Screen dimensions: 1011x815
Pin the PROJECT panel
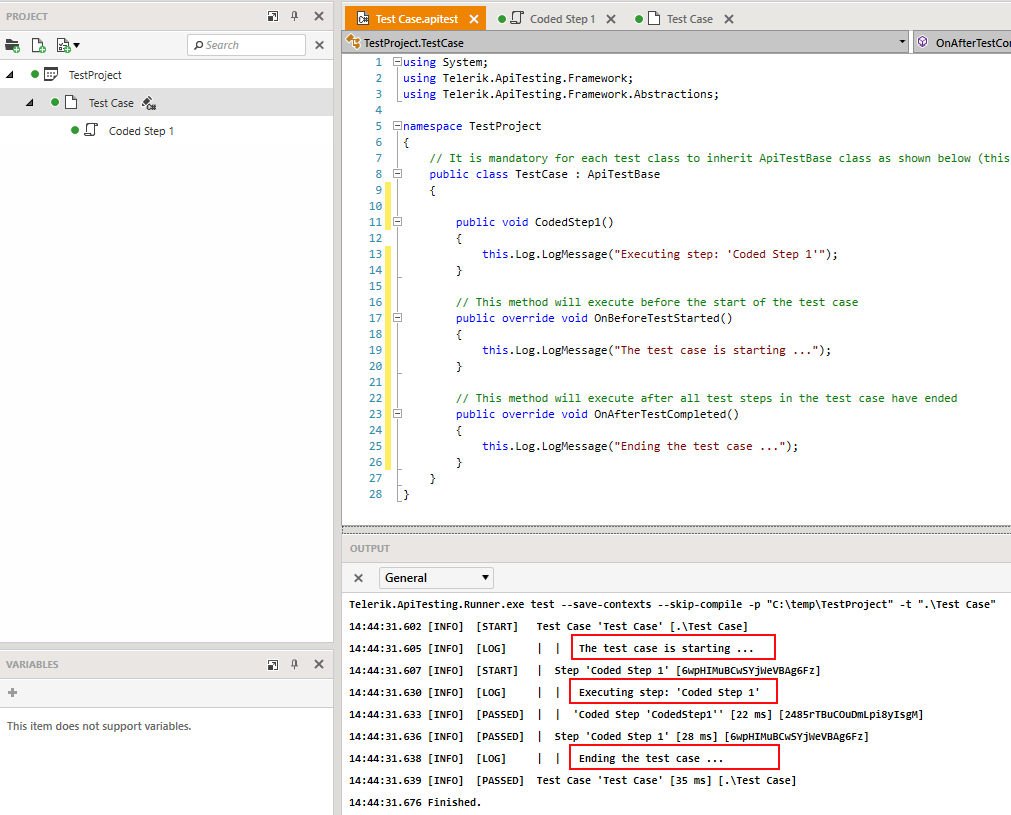click(295, 16)
